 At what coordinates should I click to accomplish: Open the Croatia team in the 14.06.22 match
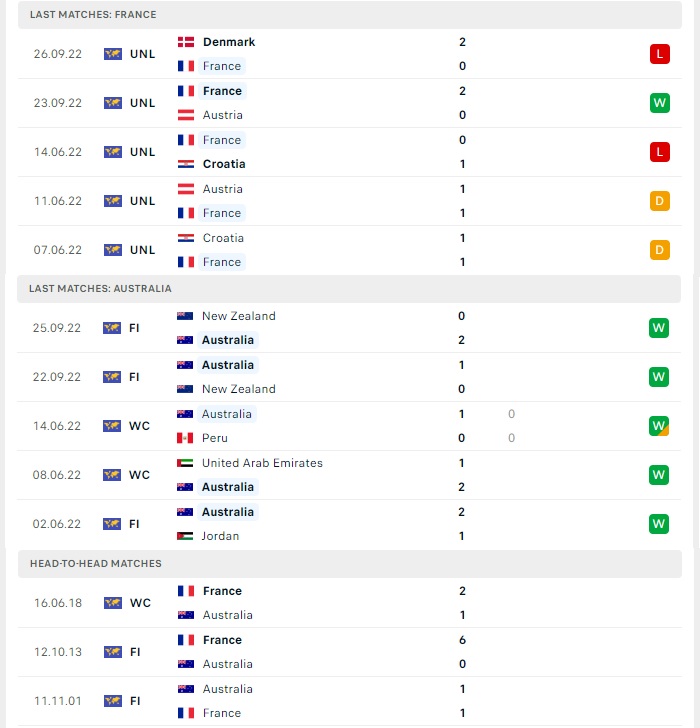click(x=224, y=164)
